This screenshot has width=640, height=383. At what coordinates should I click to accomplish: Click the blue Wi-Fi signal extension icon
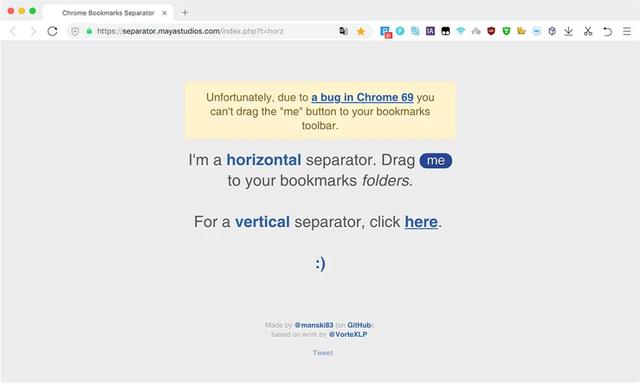click(461, 31)
